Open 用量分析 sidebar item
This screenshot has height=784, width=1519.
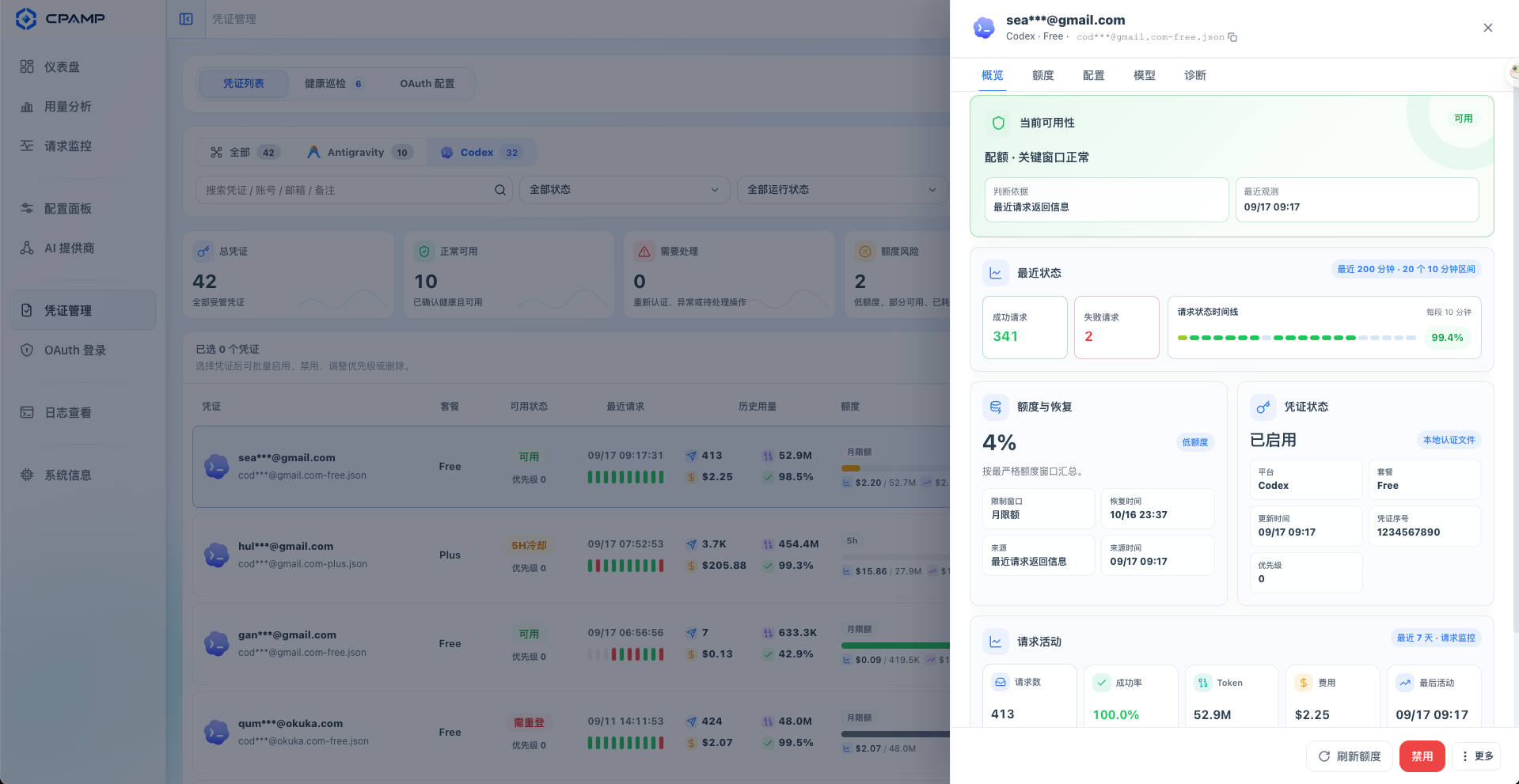(82, 106)
